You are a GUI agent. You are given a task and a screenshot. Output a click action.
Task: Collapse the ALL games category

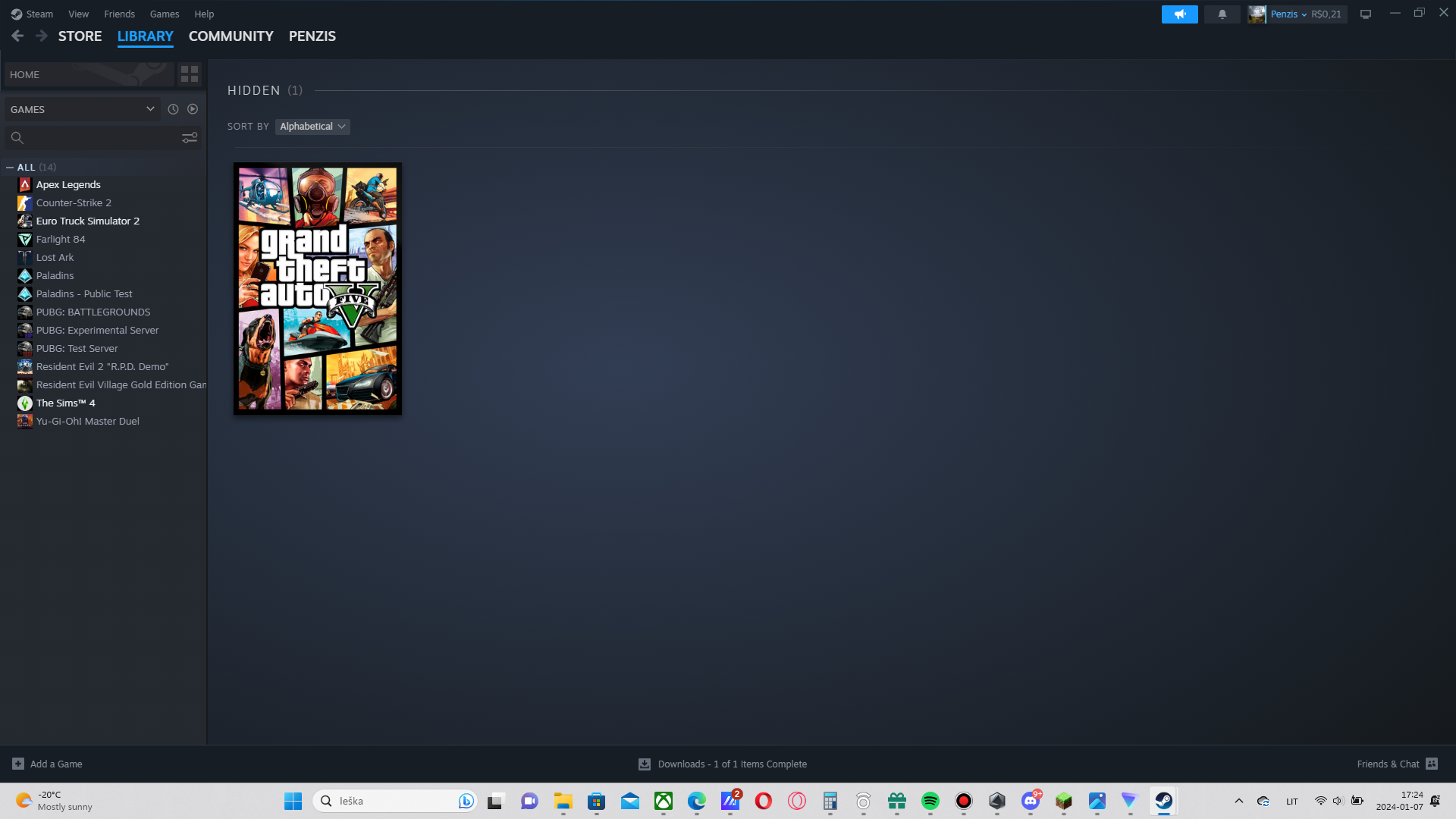[10, 168]
